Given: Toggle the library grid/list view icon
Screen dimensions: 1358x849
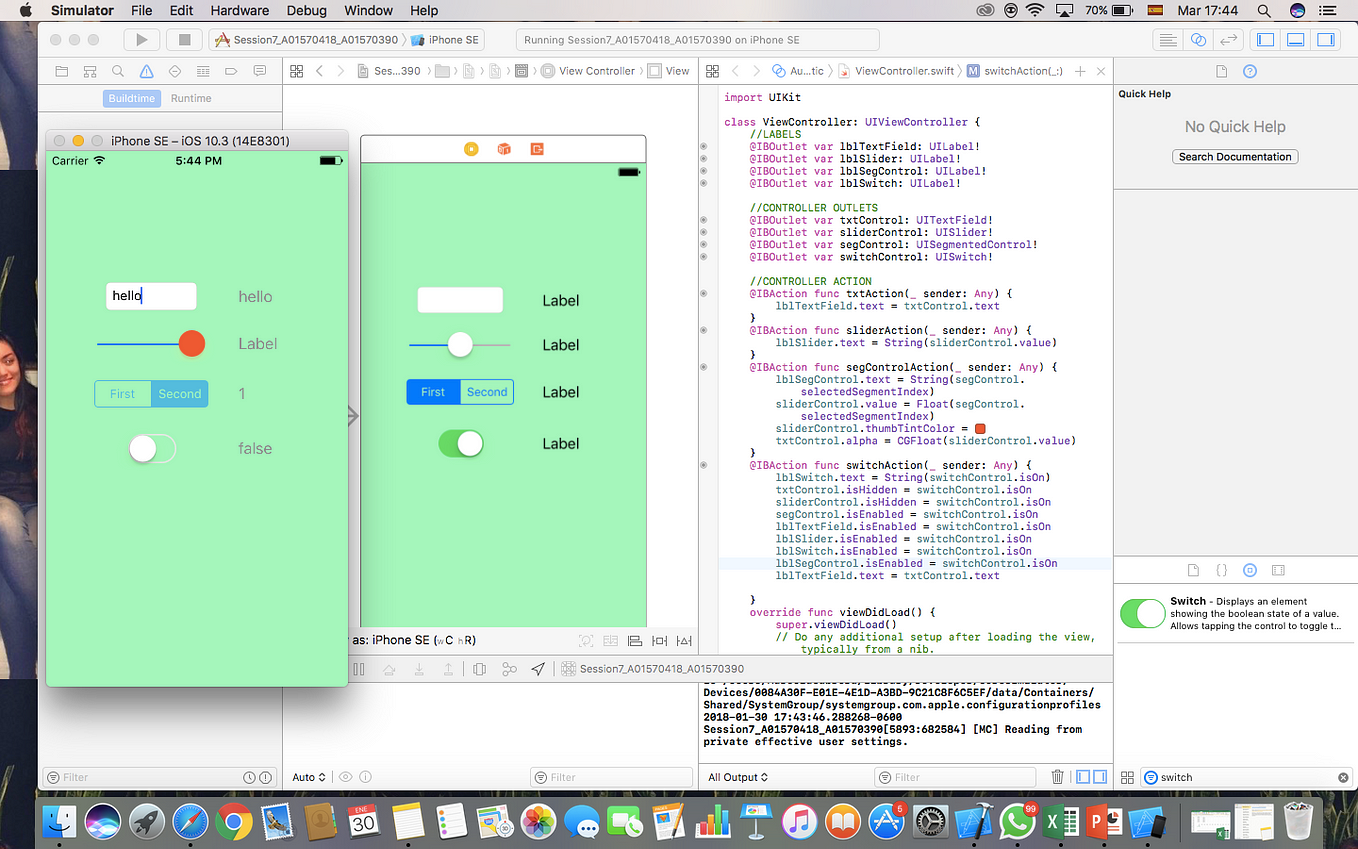Looking at the screenshot, I should 1127,777.
